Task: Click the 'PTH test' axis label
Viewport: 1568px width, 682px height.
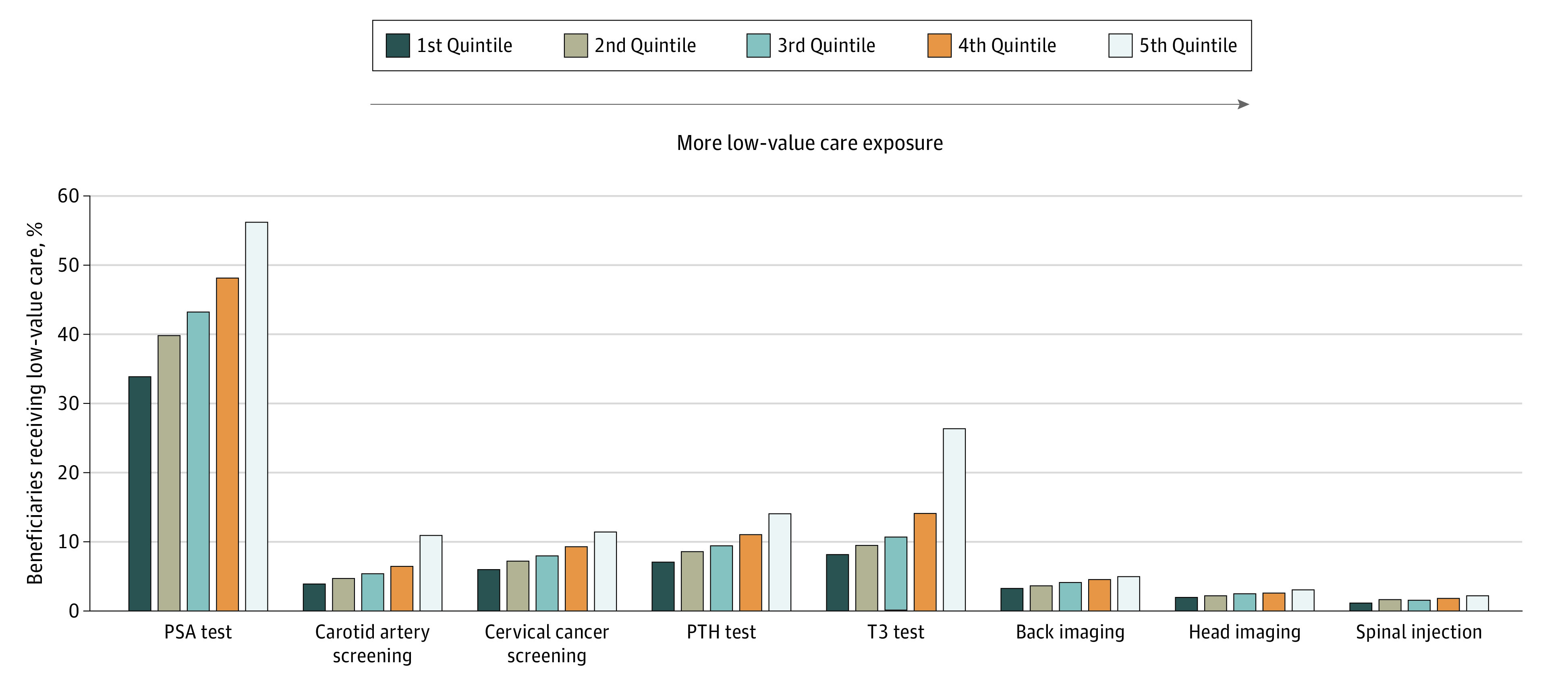Action: point(721,632)
